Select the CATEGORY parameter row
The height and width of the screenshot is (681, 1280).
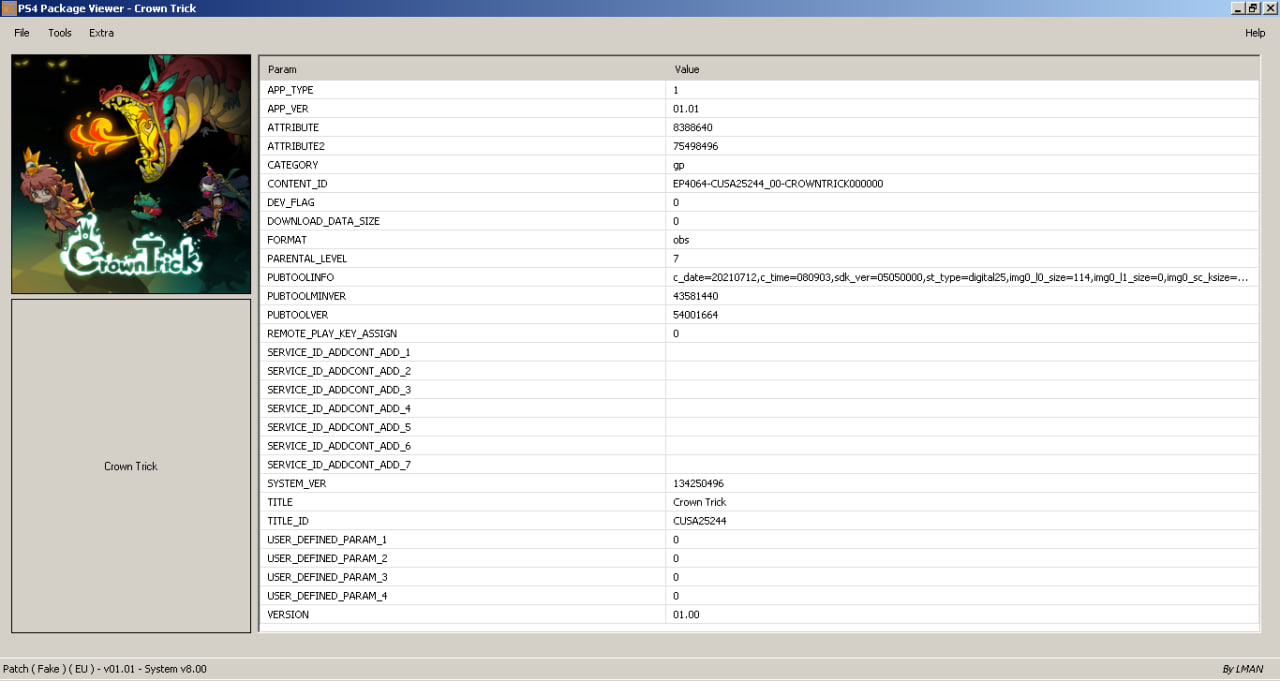coord(759,165)
